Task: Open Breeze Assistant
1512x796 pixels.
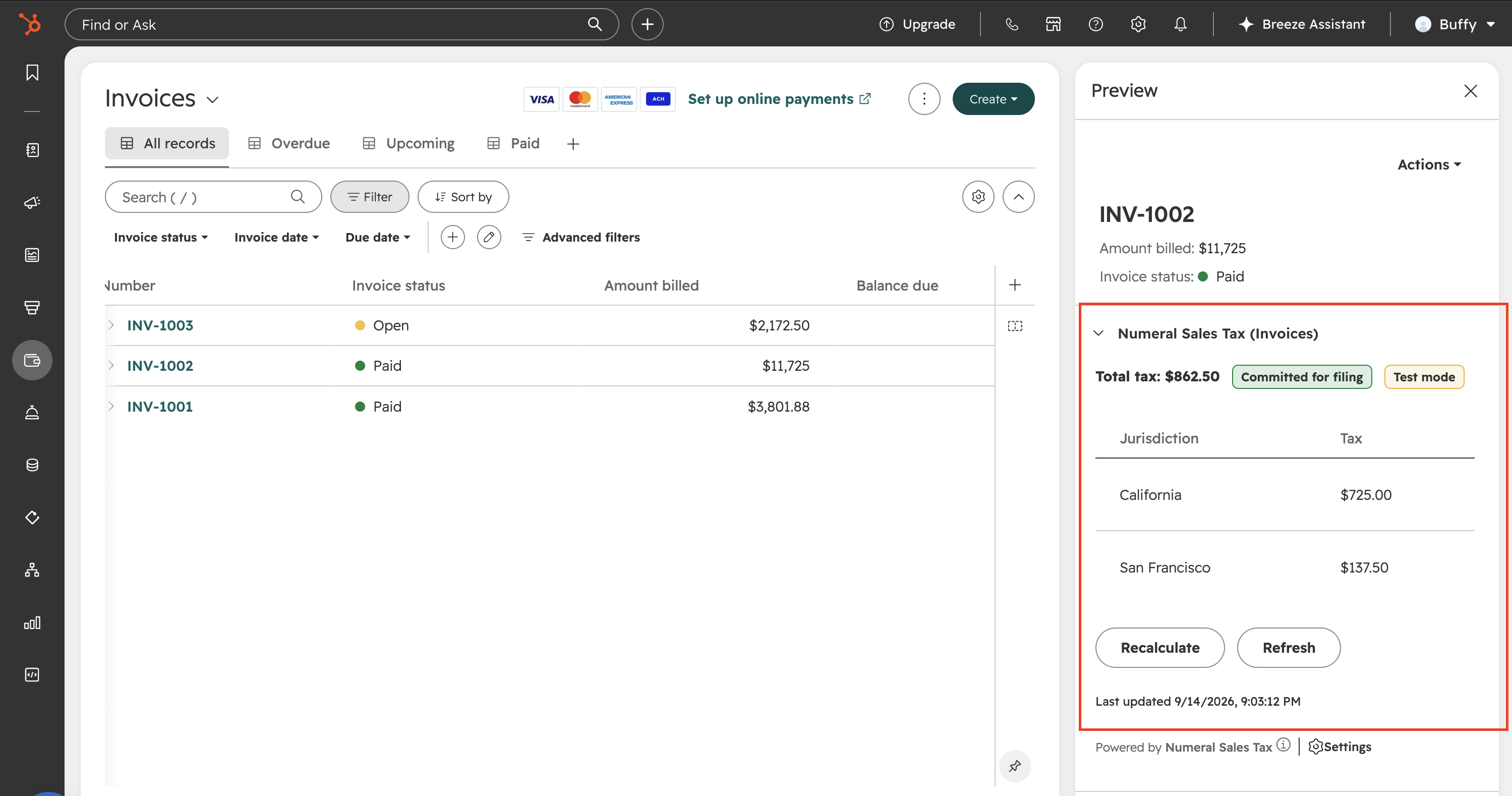Action: point(1302,24)
